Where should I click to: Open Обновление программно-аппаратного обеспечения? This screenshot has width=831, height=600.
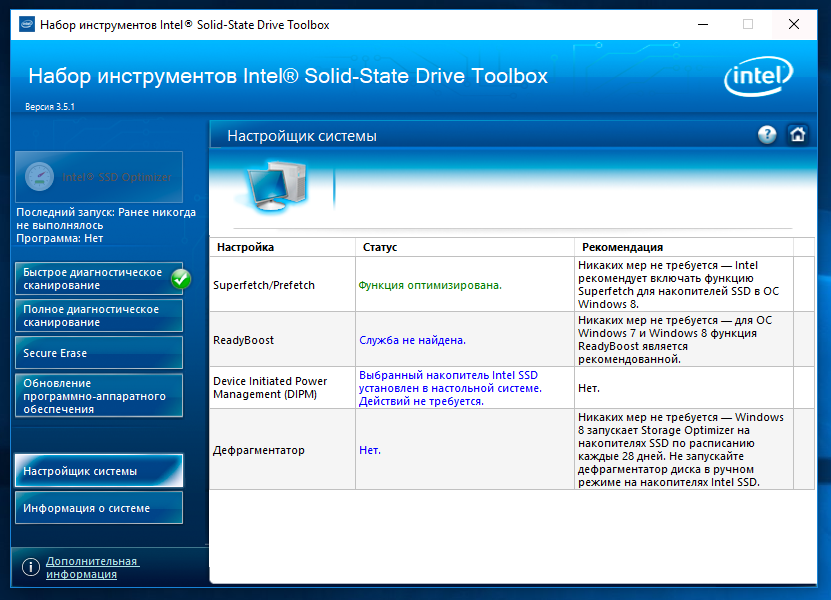99,396
